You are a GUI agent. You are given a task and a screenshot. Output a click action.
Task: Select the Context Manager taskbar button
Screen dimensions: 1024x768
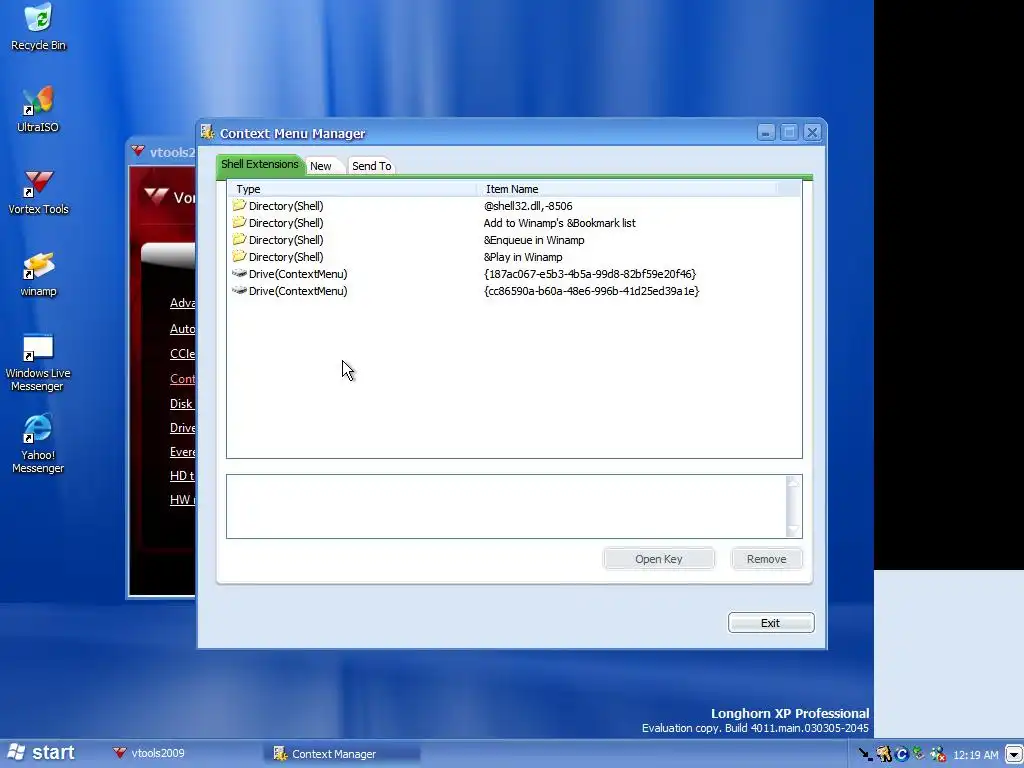[x=343, y=754]
